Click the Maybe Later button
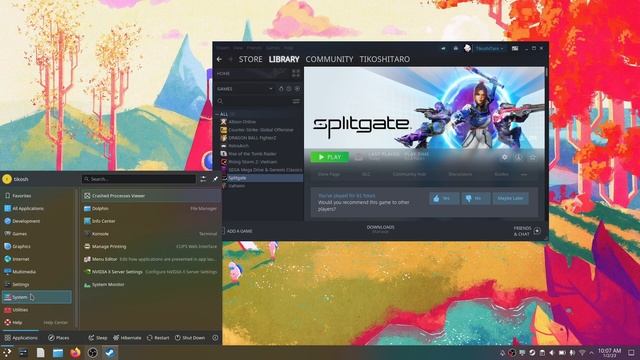 510,198
